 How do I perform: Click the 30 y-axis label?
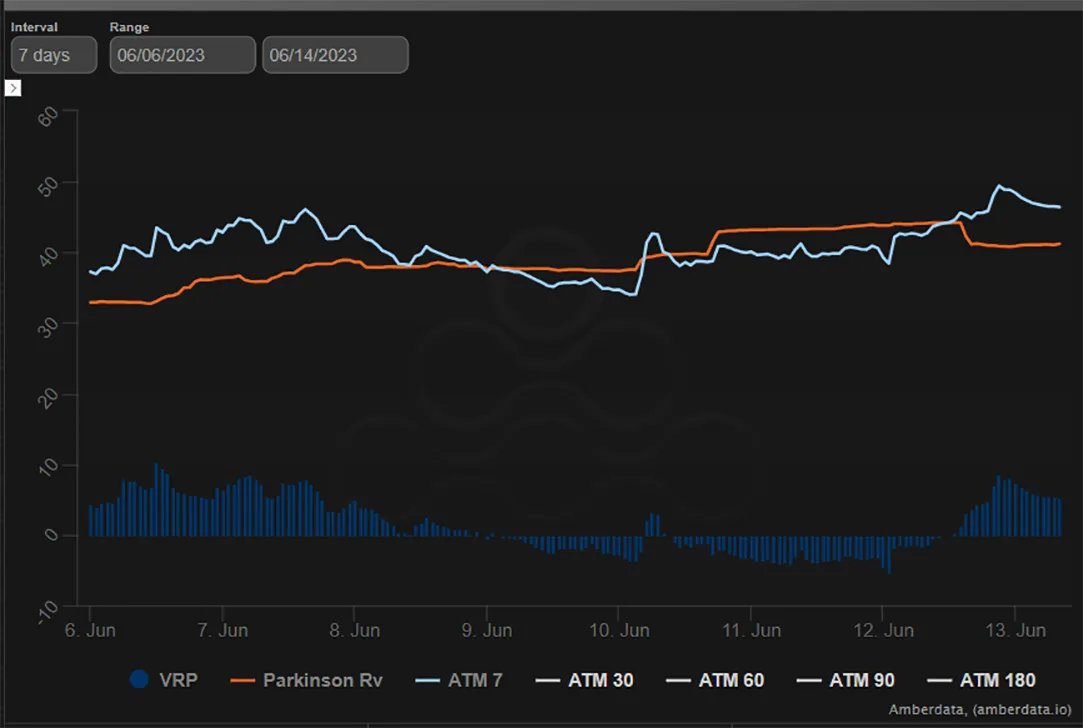[x=48, y=327]
